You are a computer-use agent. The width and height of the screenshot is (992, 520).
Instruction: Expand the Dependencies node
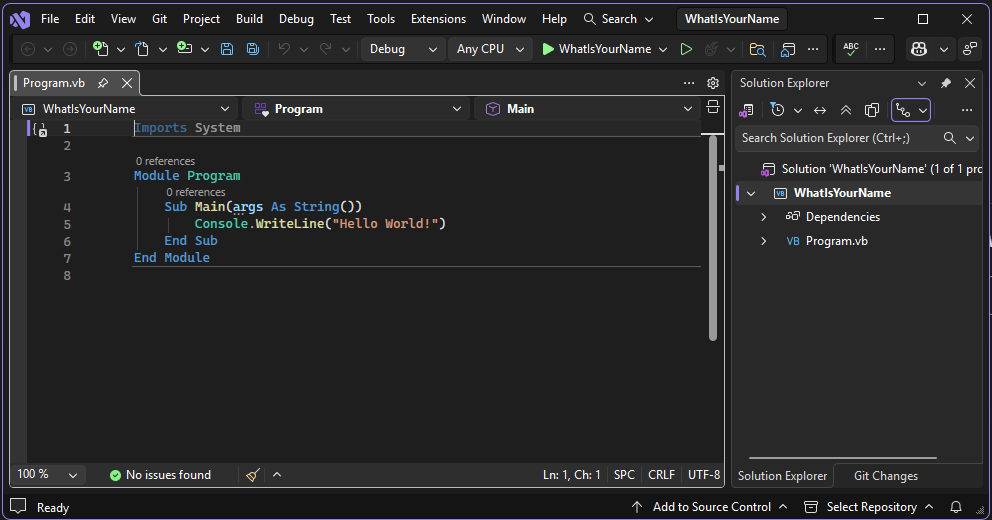(764, 217)
